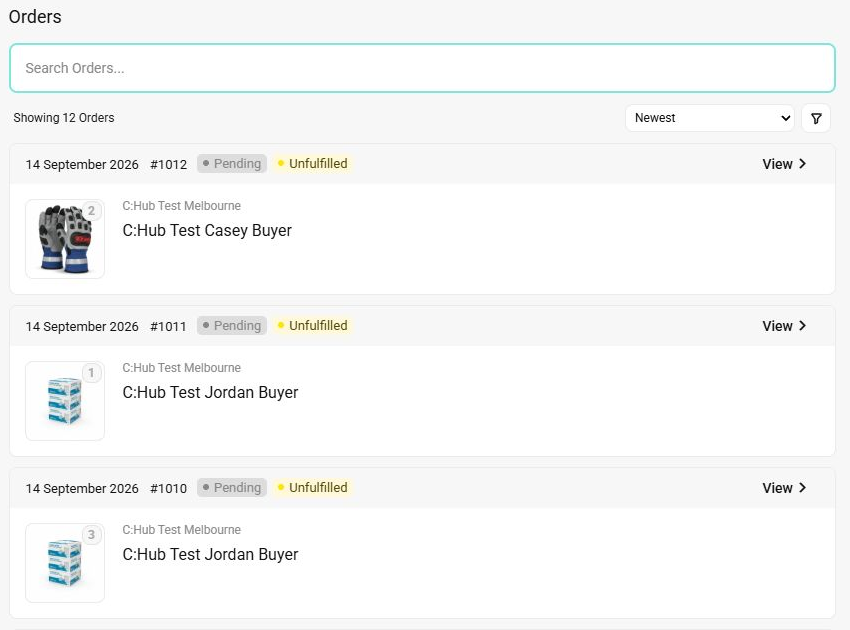850x630 pixels.
Task: Click C:Hub Test Melbourne in order #1012
Action: point(182,206)
